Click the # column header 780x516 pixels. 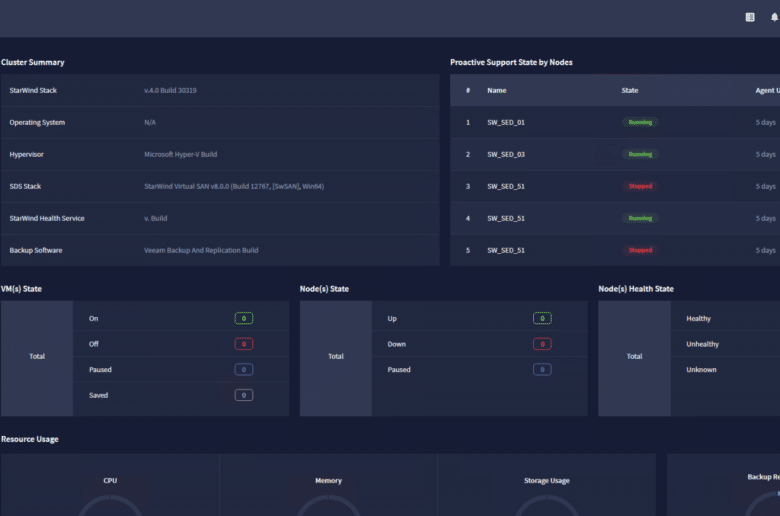tap(468, 90)
